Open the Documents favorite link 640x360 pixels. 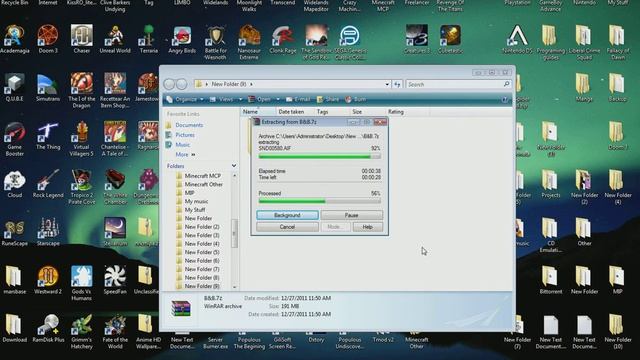point(189,125)
